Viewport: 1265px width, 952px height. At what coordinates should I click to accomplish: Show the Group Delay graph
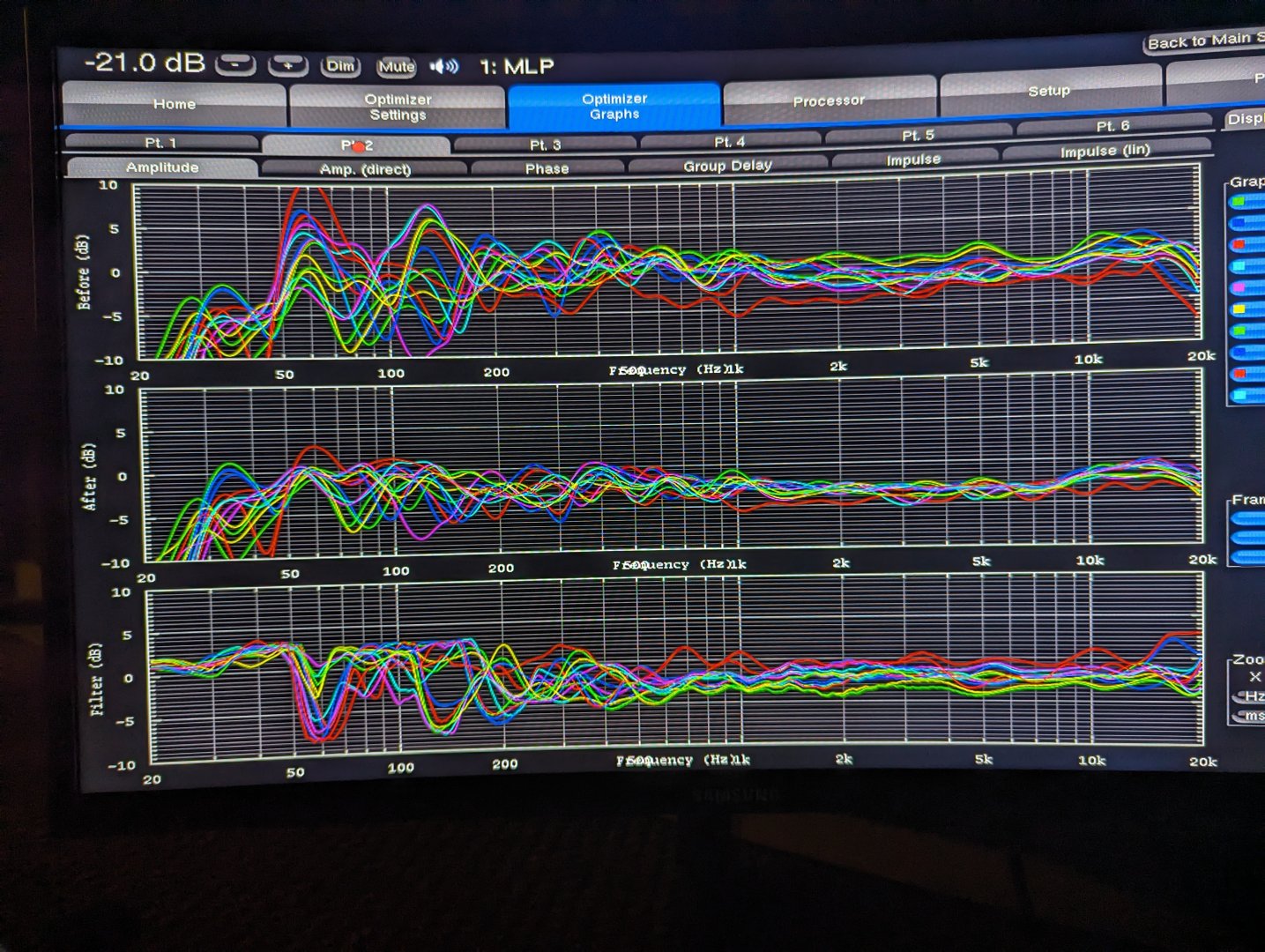(727, 165)
